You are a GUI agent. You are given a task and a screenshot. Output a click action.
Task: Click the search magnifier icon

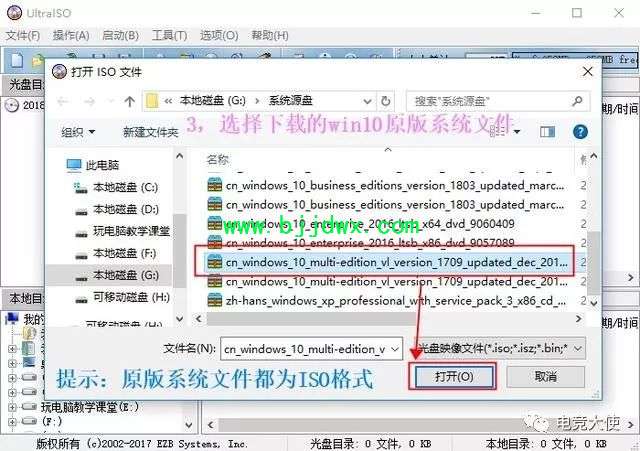[x=577, y=101]
